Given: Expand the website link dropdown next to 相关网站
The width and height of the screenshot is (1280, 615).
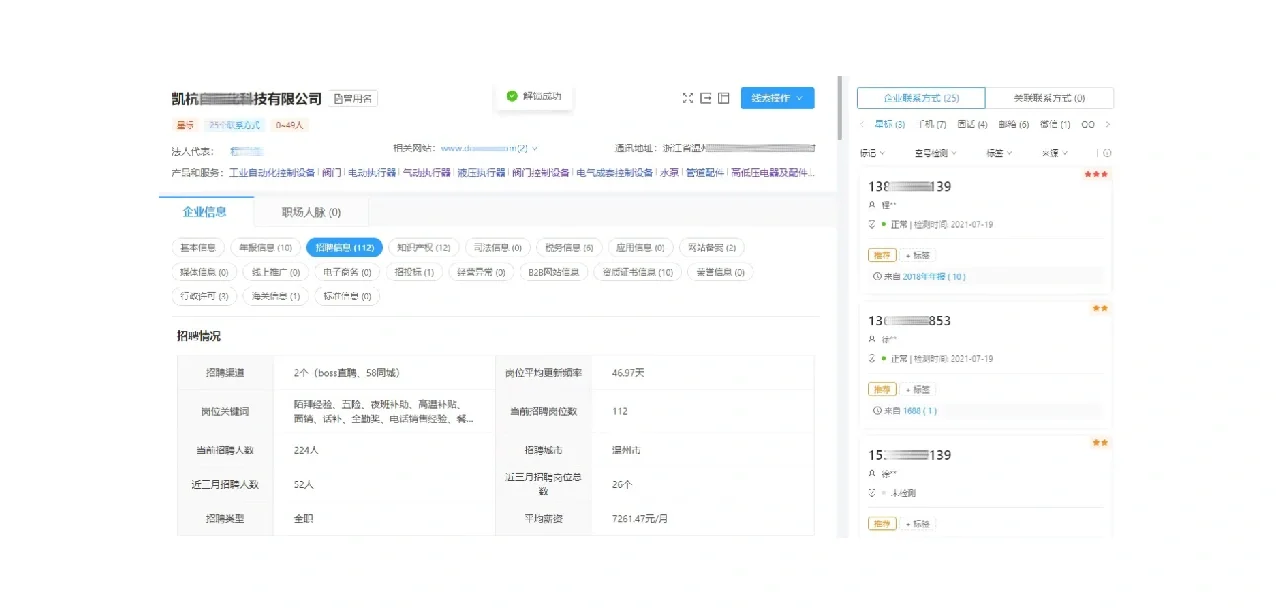Looking at the screenshot, I should [x=543, y=147].
